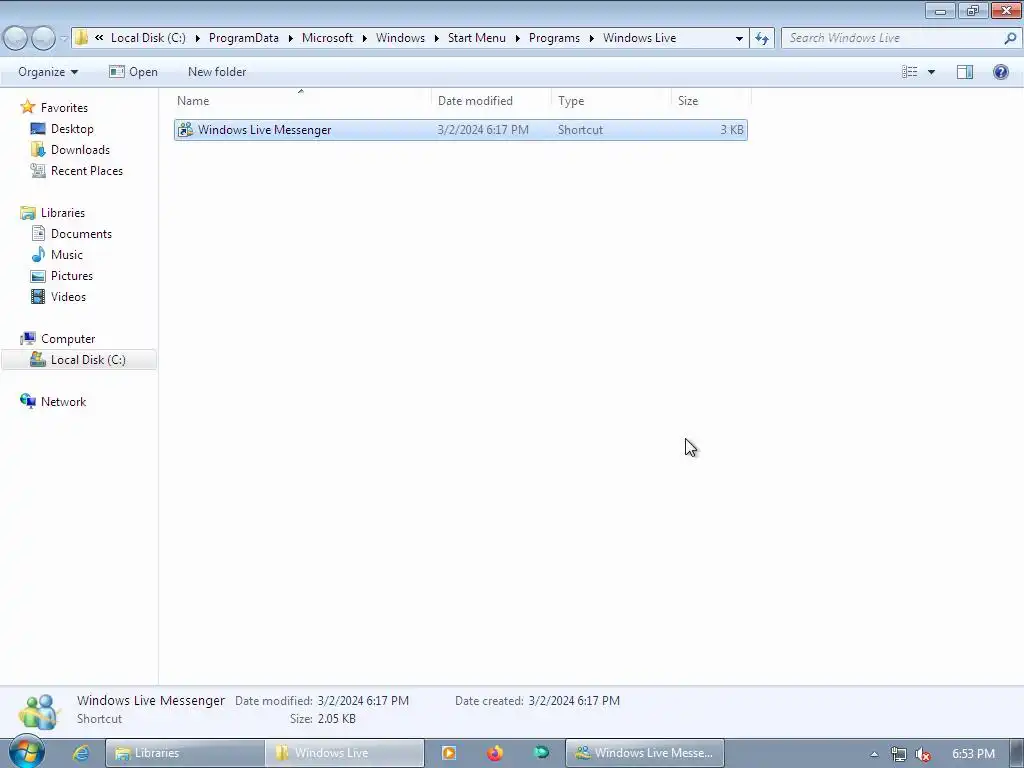
Task: Create a New folder
Action: click(217, 72)
